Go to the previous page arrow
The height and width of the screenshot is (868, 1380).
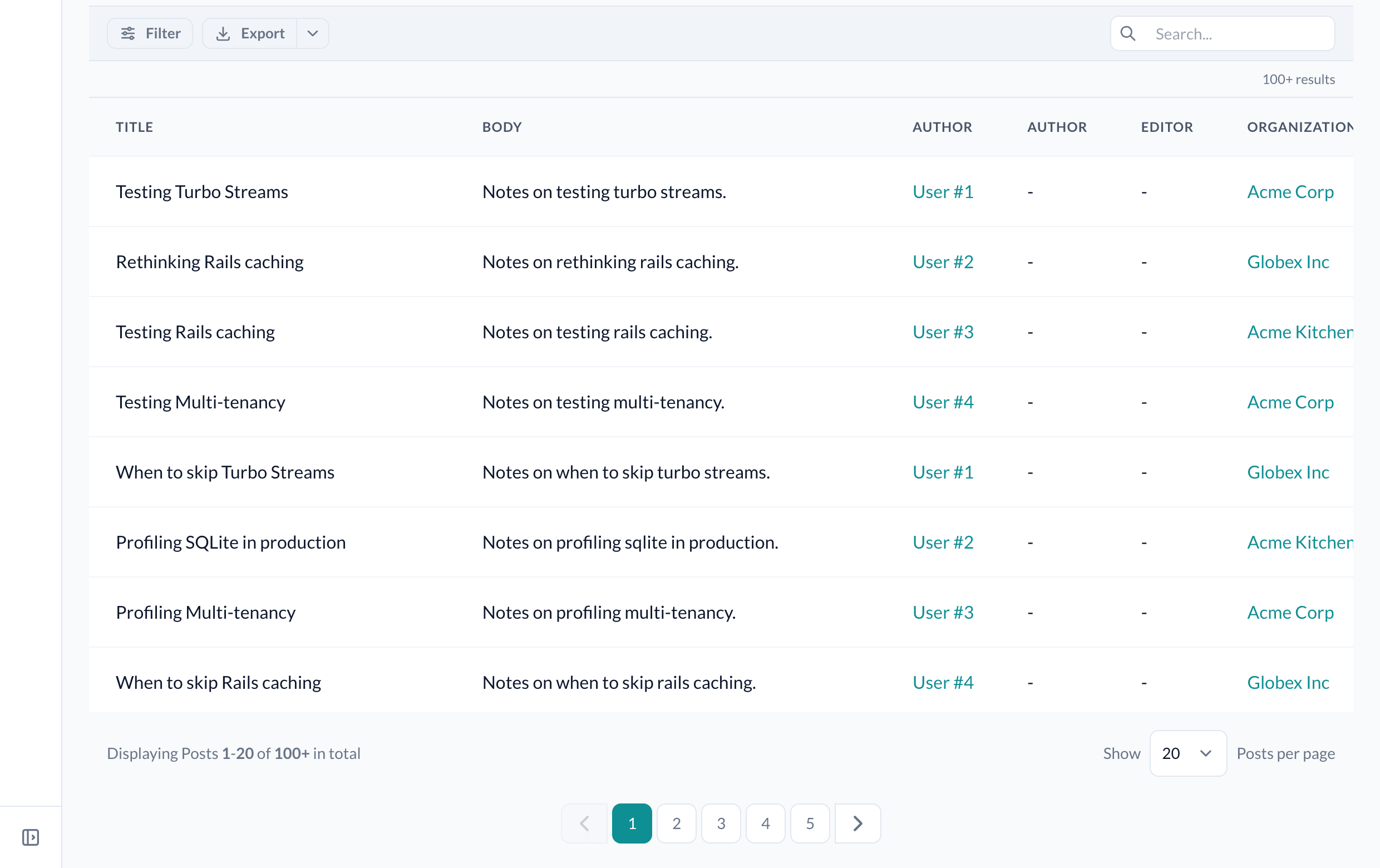584,823
